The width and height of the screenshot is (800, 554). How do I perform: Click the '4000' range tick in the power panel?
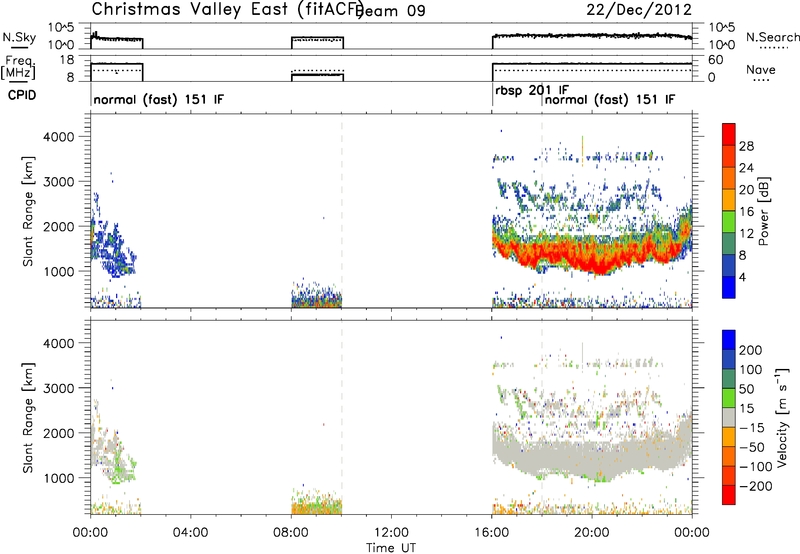[58, 137]
